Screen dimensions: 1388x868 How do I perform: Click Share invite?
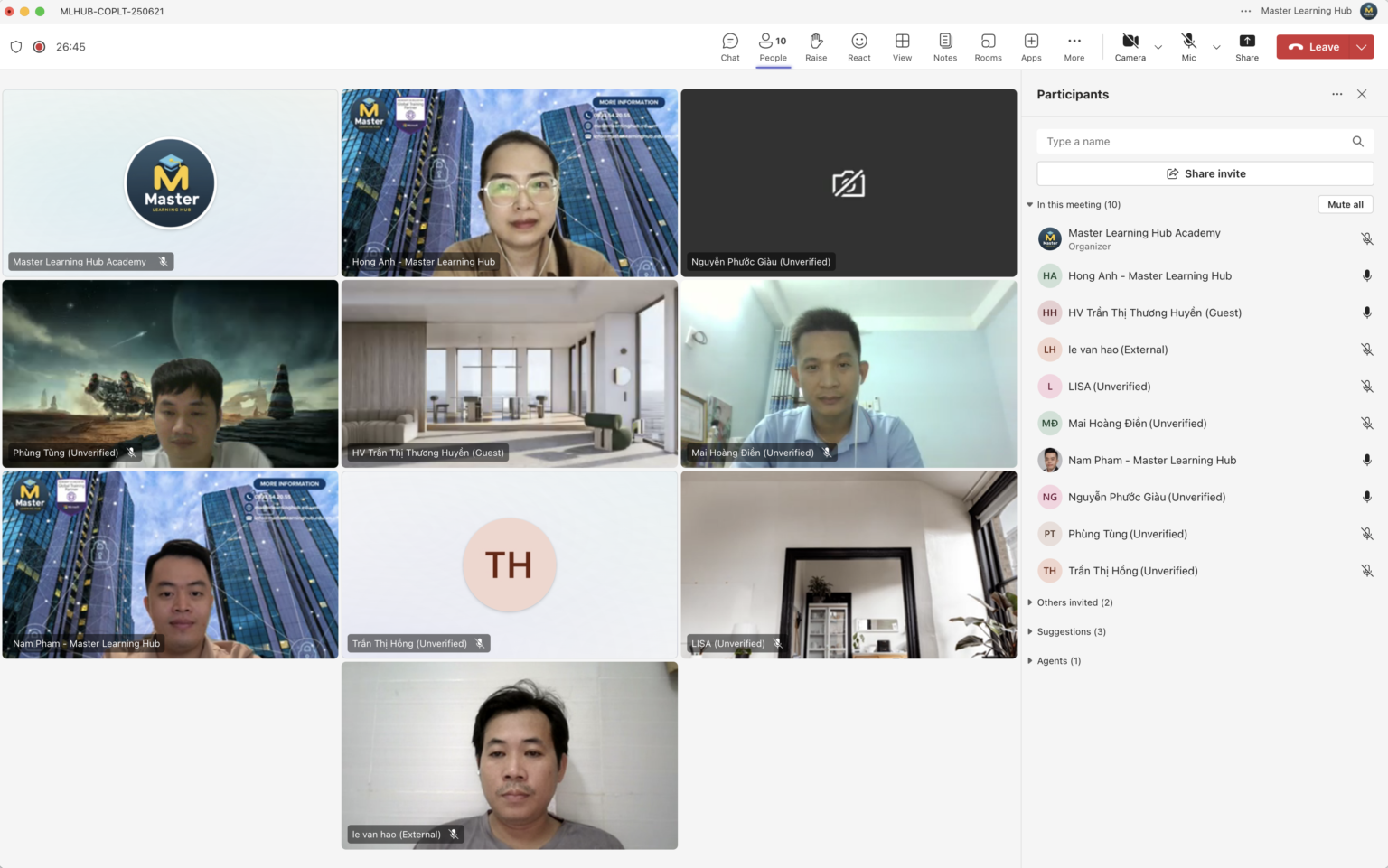click(x=1205, y=173)
